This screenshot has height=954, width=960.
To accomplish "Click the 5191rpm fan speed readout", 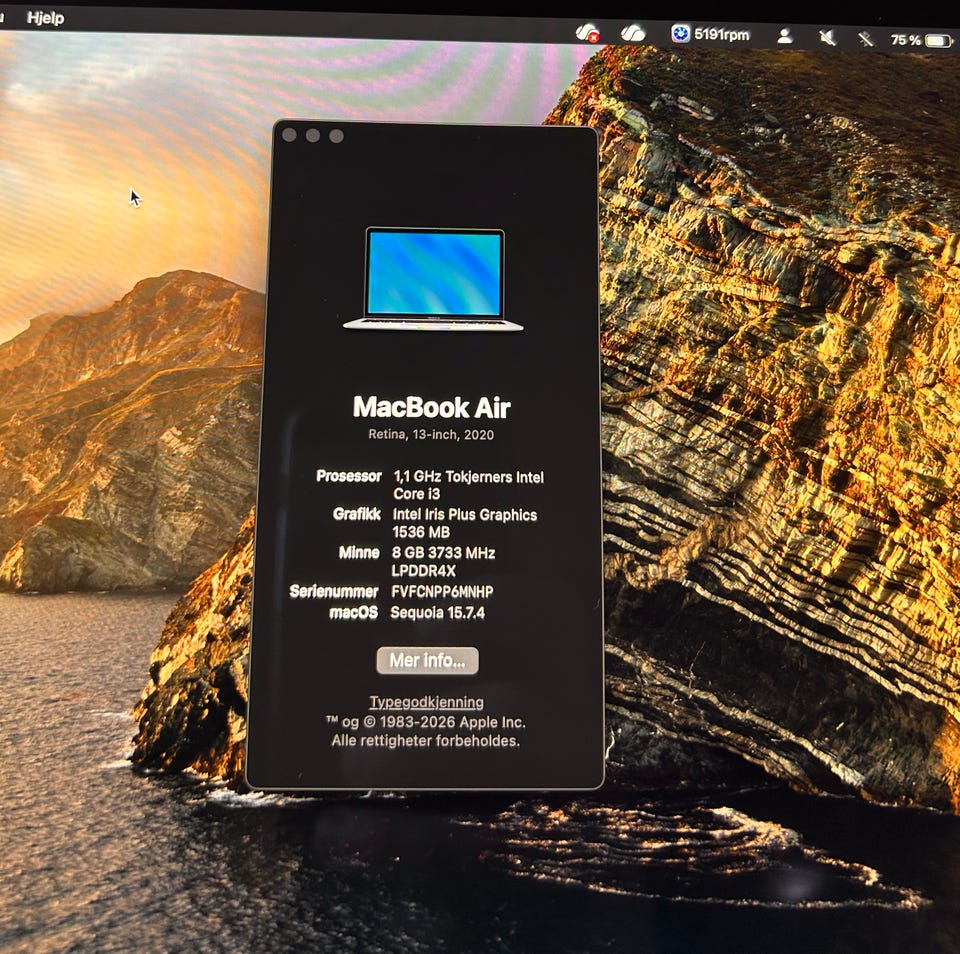I will (721, 35).
